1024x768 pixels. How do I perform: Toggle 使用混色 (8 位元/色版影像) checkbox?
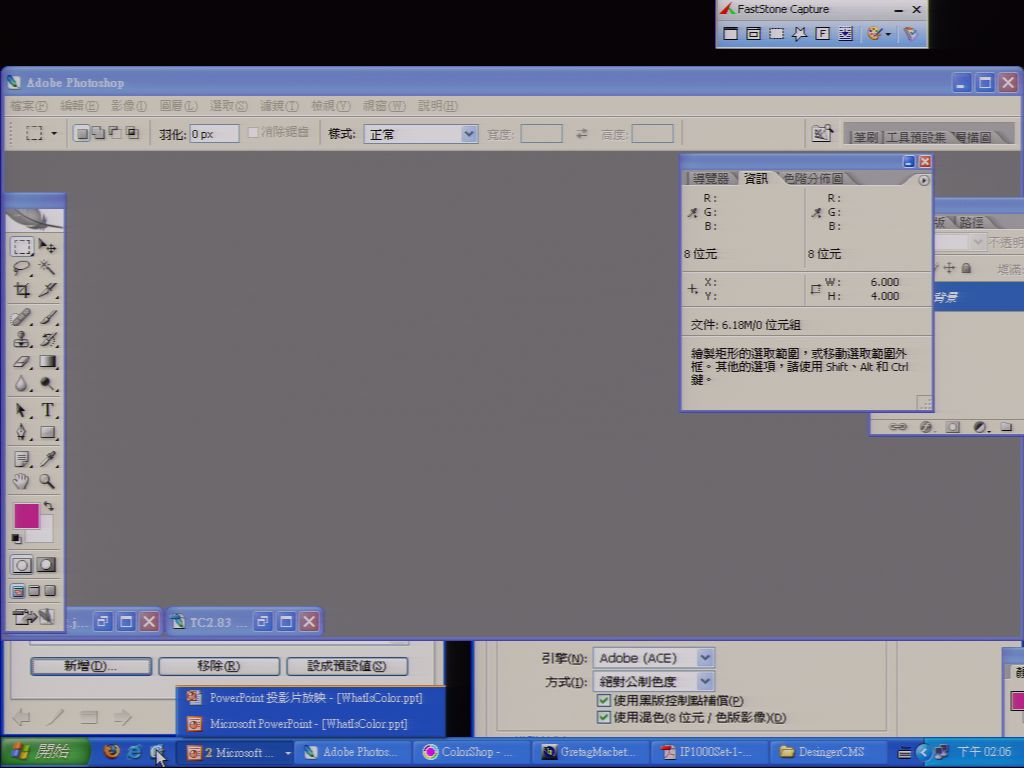coord(604,717)
